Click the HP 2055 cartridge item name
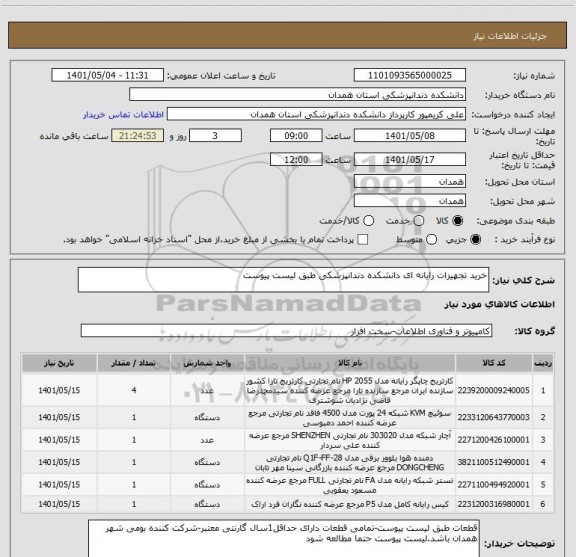This screenshot has width=576, height=557. [350, 390]
